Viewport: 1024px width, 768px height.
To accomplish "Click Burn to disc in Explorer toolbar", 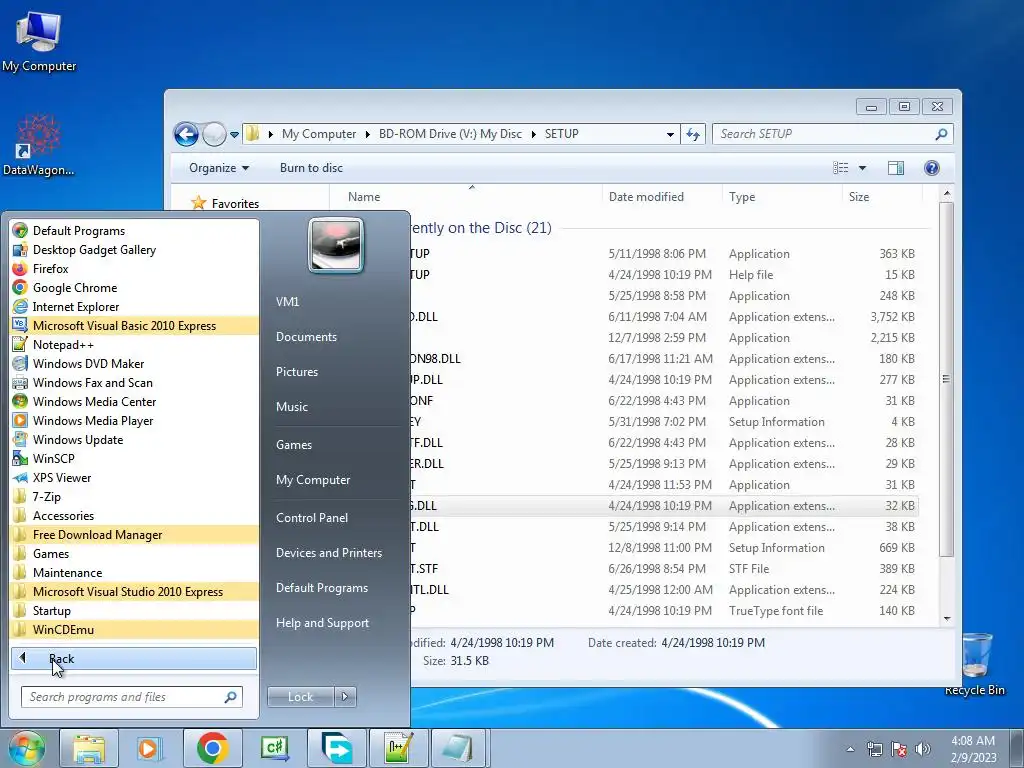I will [x=311, y=168].
